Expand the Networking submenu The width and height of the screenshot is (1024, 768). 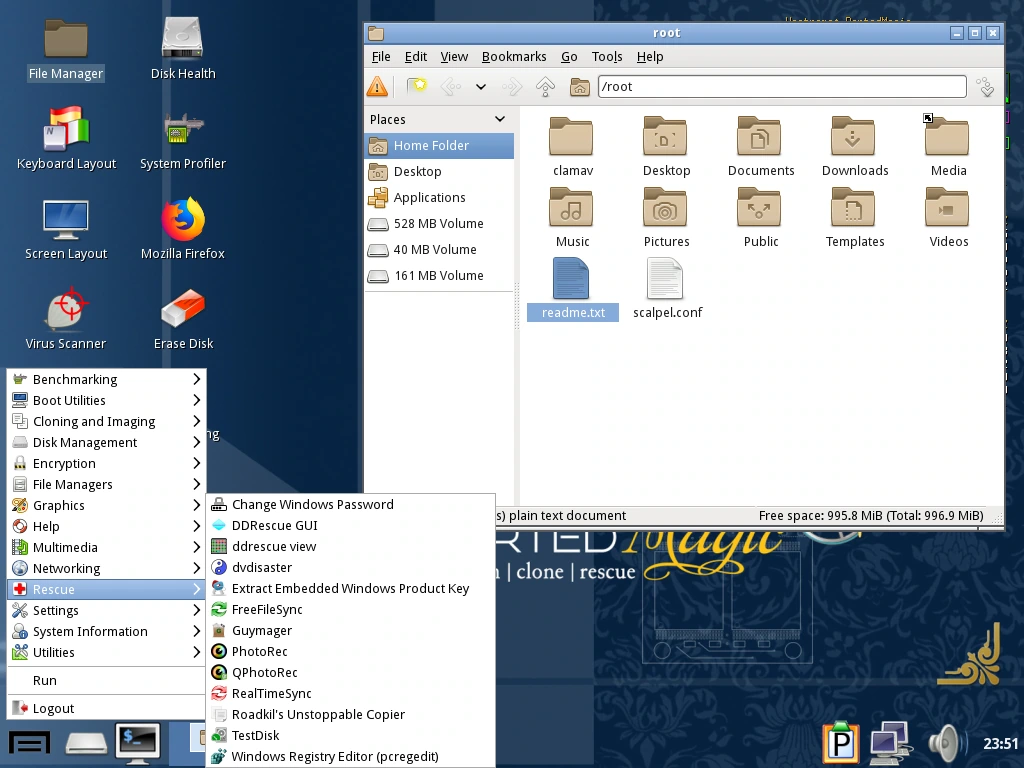click(106, 568)
